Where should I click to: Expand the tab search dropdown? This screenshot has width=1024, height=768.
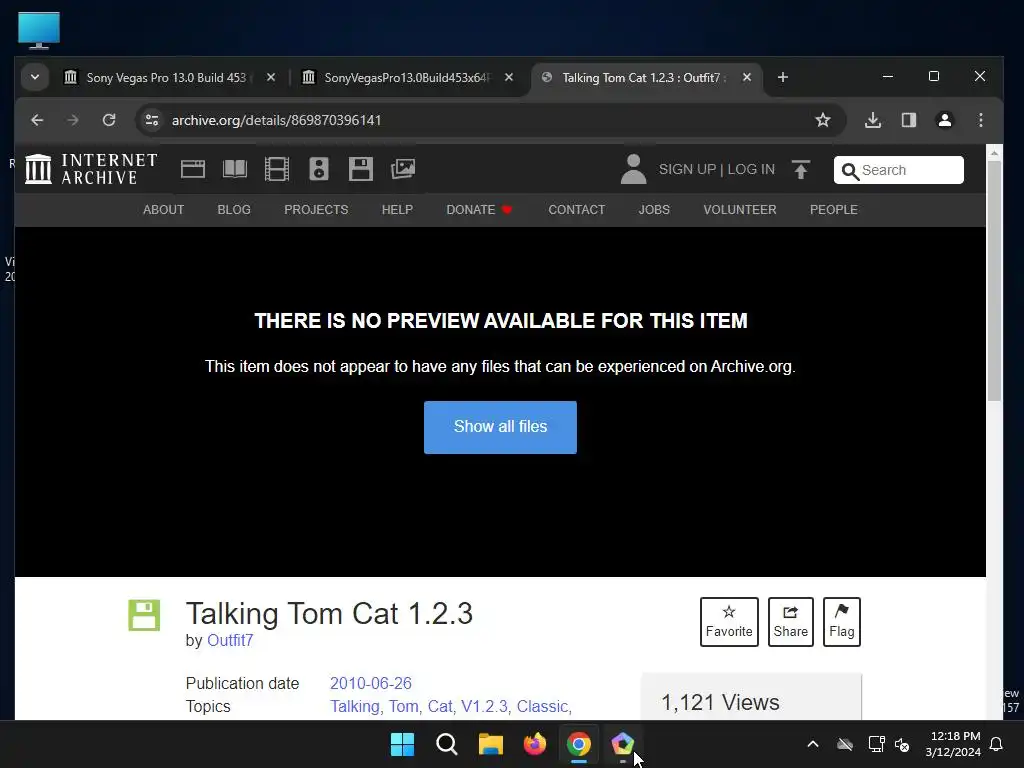[35, 78]
